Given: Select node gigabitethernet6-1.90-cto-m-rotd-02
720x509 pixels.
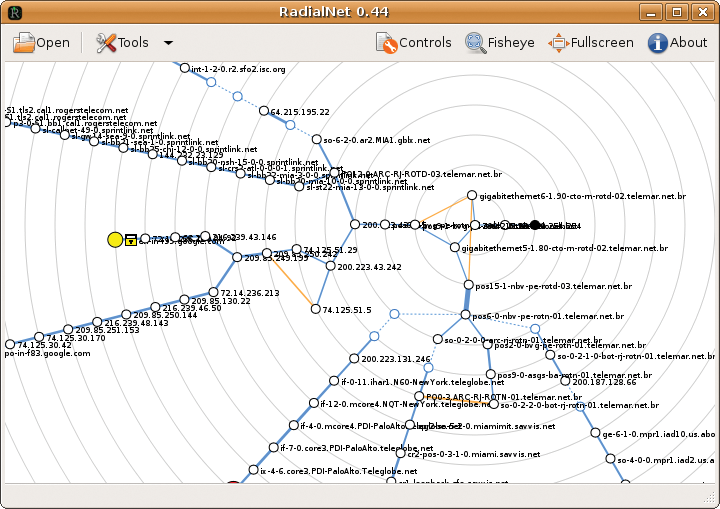Looking at the screenshot, I should coord(472,195).
